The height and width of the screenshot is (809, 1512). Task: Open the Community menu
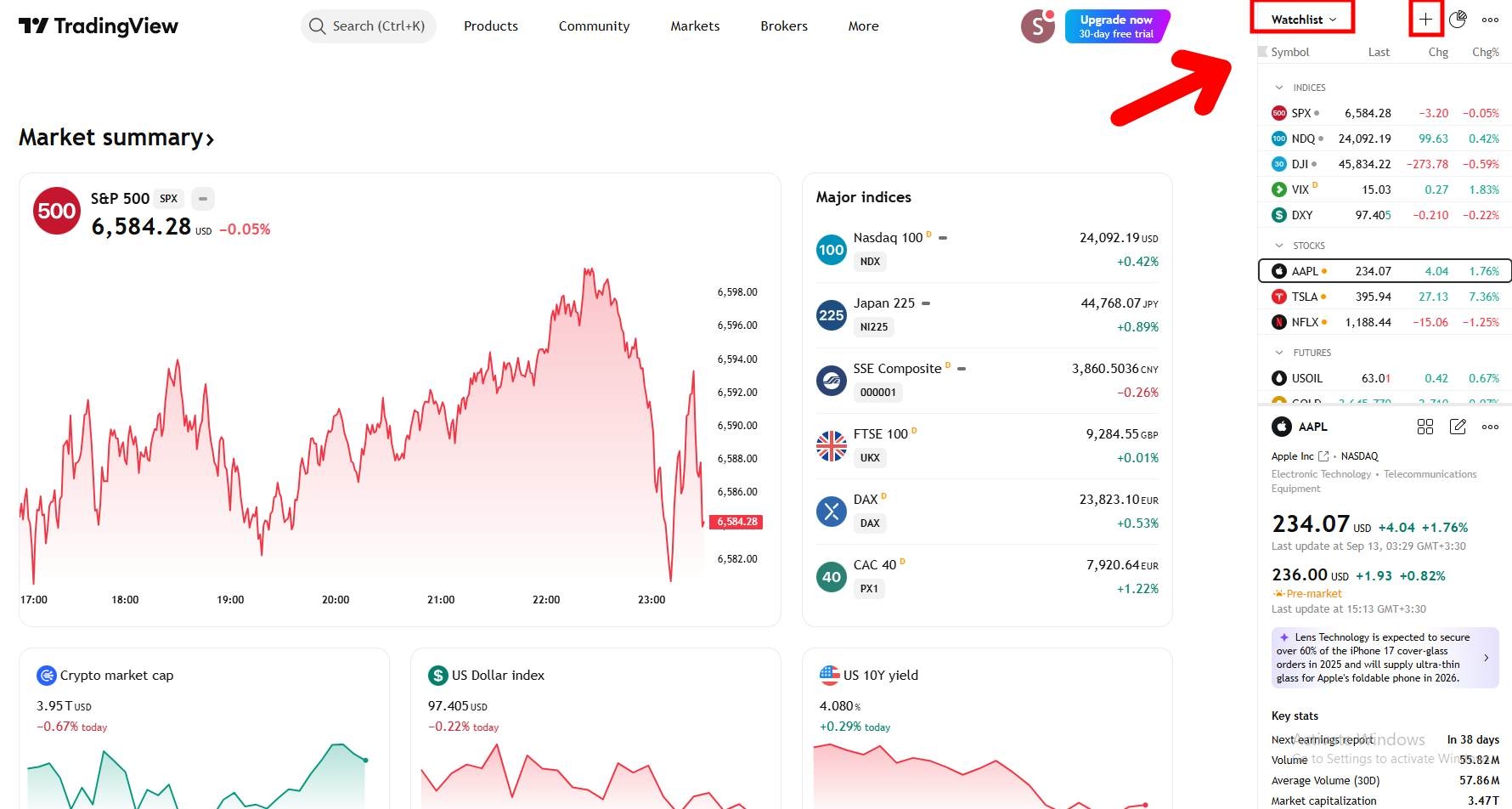(x=594, y=26)
